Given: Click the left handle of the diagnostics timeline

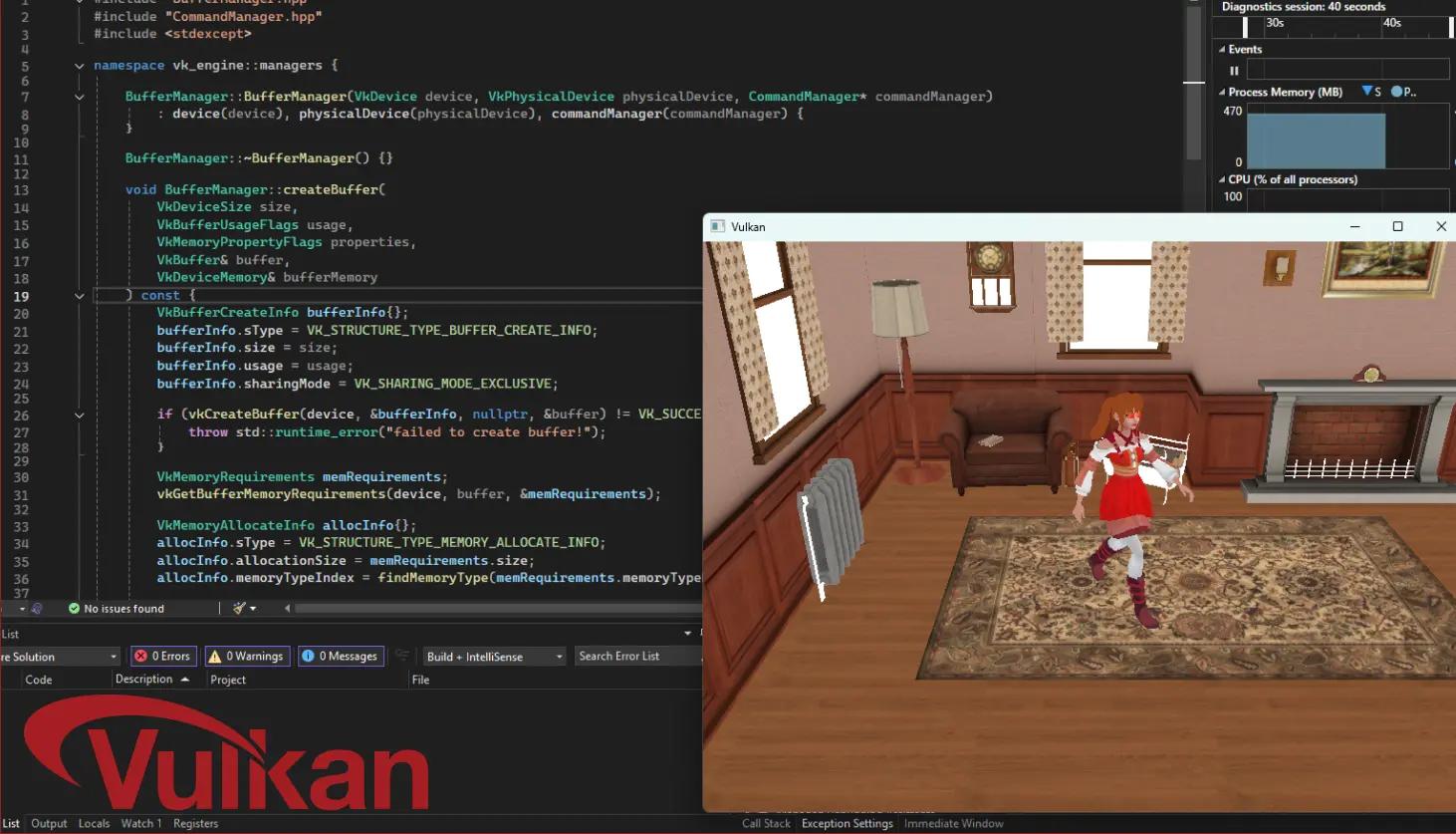Looking at the screenshot, I should click(x=1245, y=27).
